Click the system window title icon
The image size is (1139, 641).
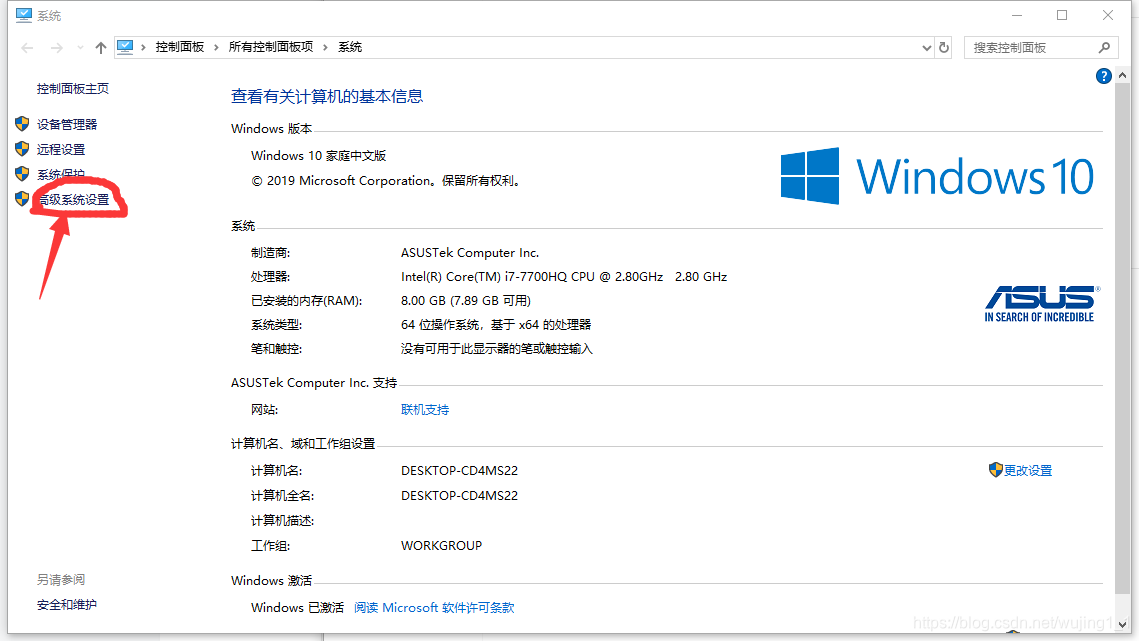[24, 15]
